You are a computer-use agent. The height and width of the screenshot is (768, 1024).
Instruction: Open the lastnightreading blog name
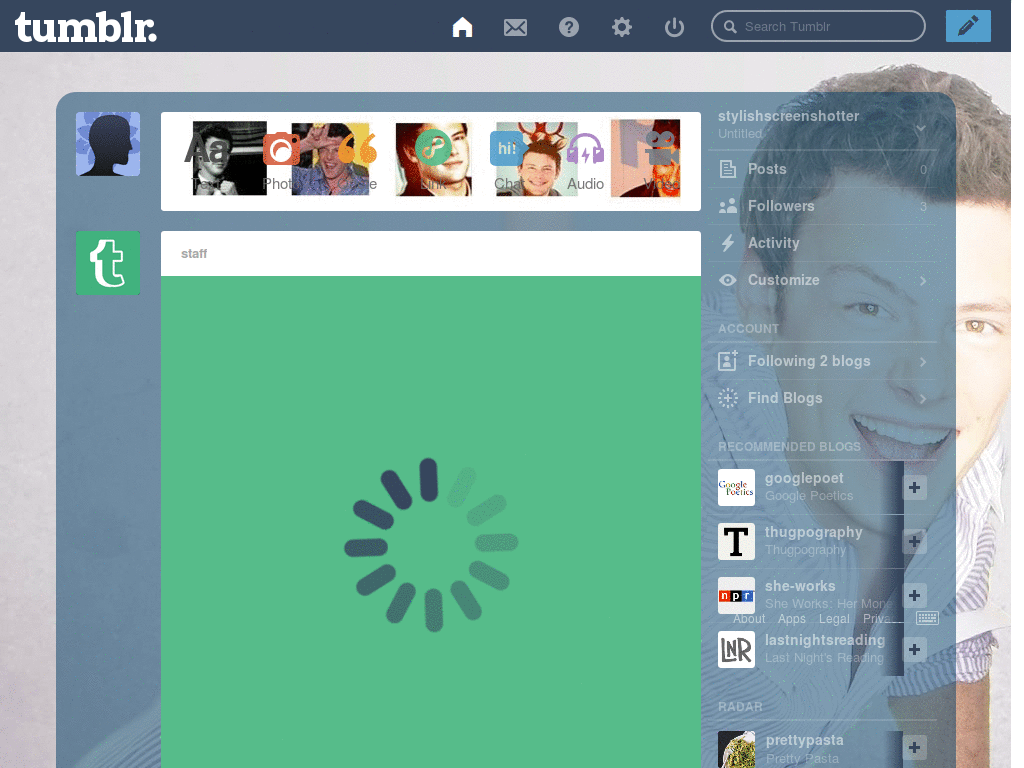825,641
